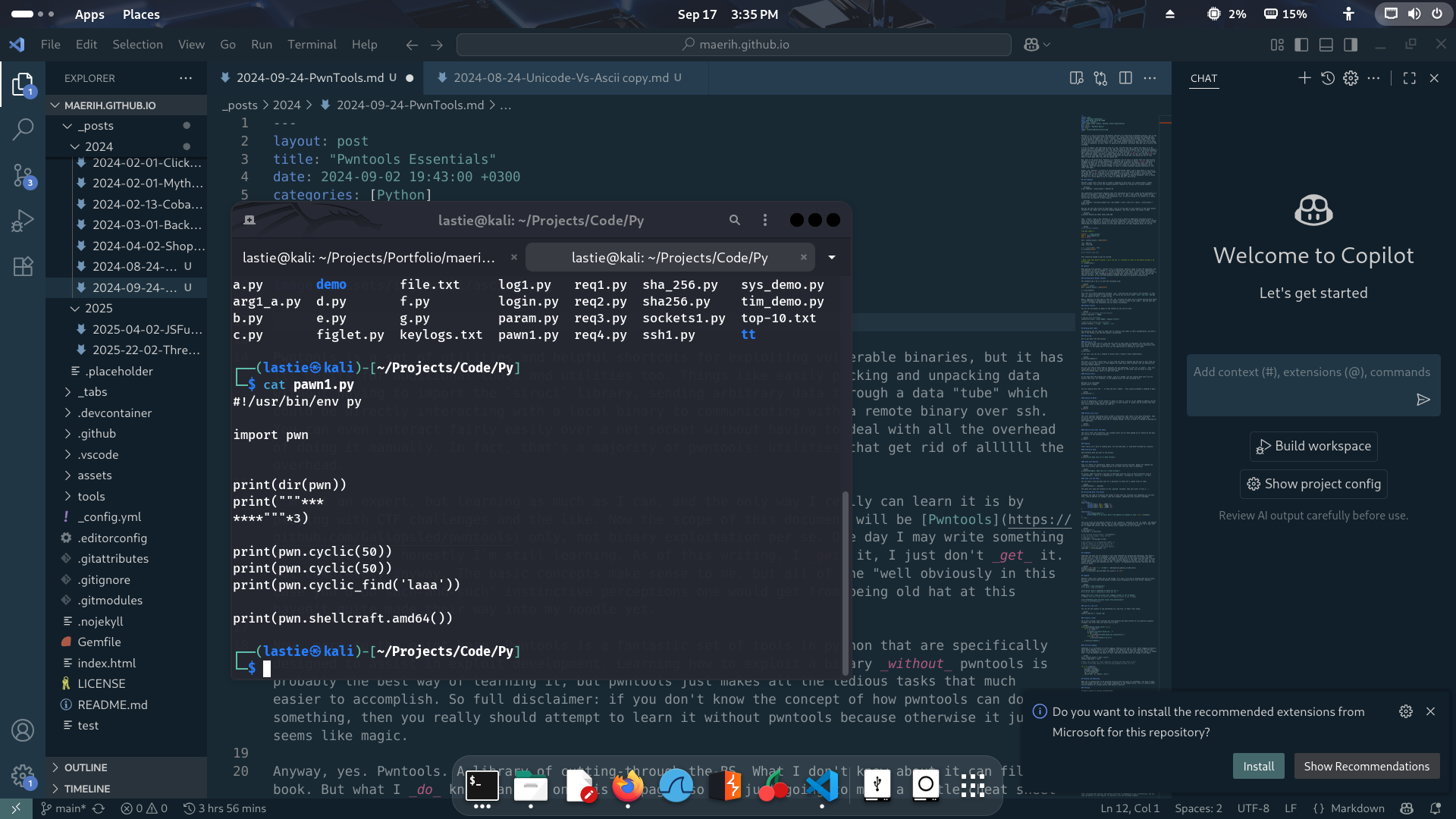Viewport: 1456px width, 819px height.
Task: Open Source Control view with badge
Action: point(23,176)
